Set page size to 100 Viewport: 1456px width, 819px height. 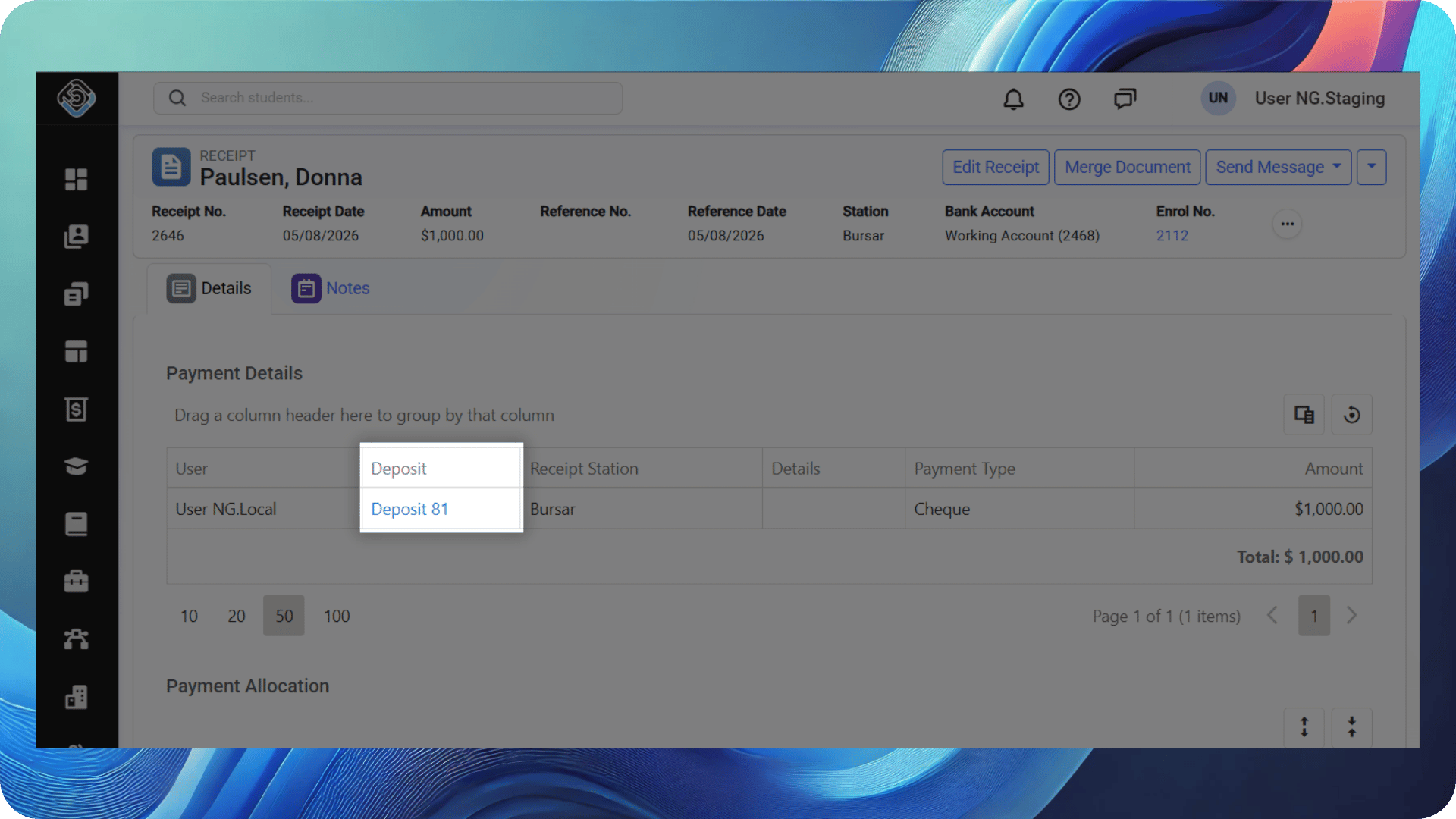[x=337, y=616]
